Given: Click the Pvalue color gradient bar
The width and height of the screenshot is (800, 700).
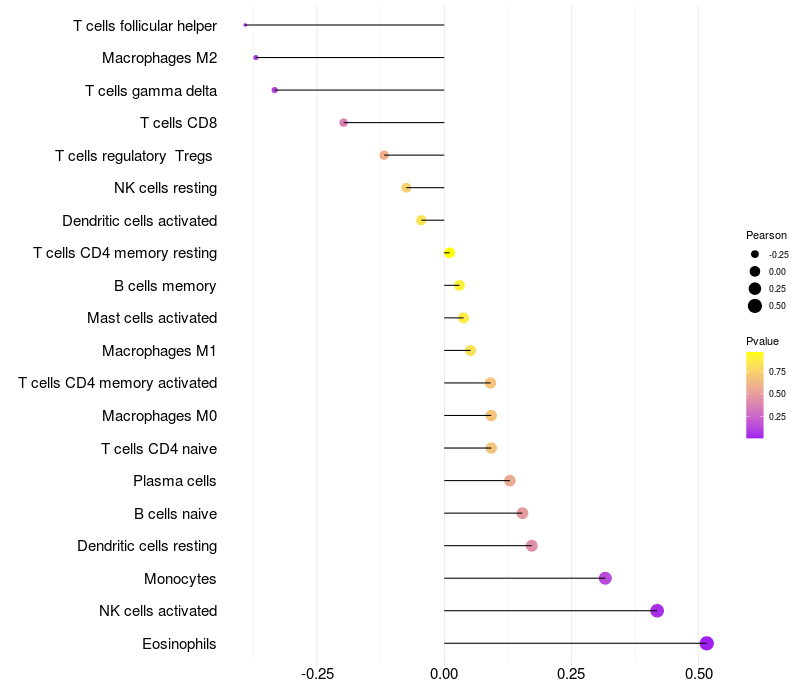Looking at the screenshot, I should pos(755,395).
